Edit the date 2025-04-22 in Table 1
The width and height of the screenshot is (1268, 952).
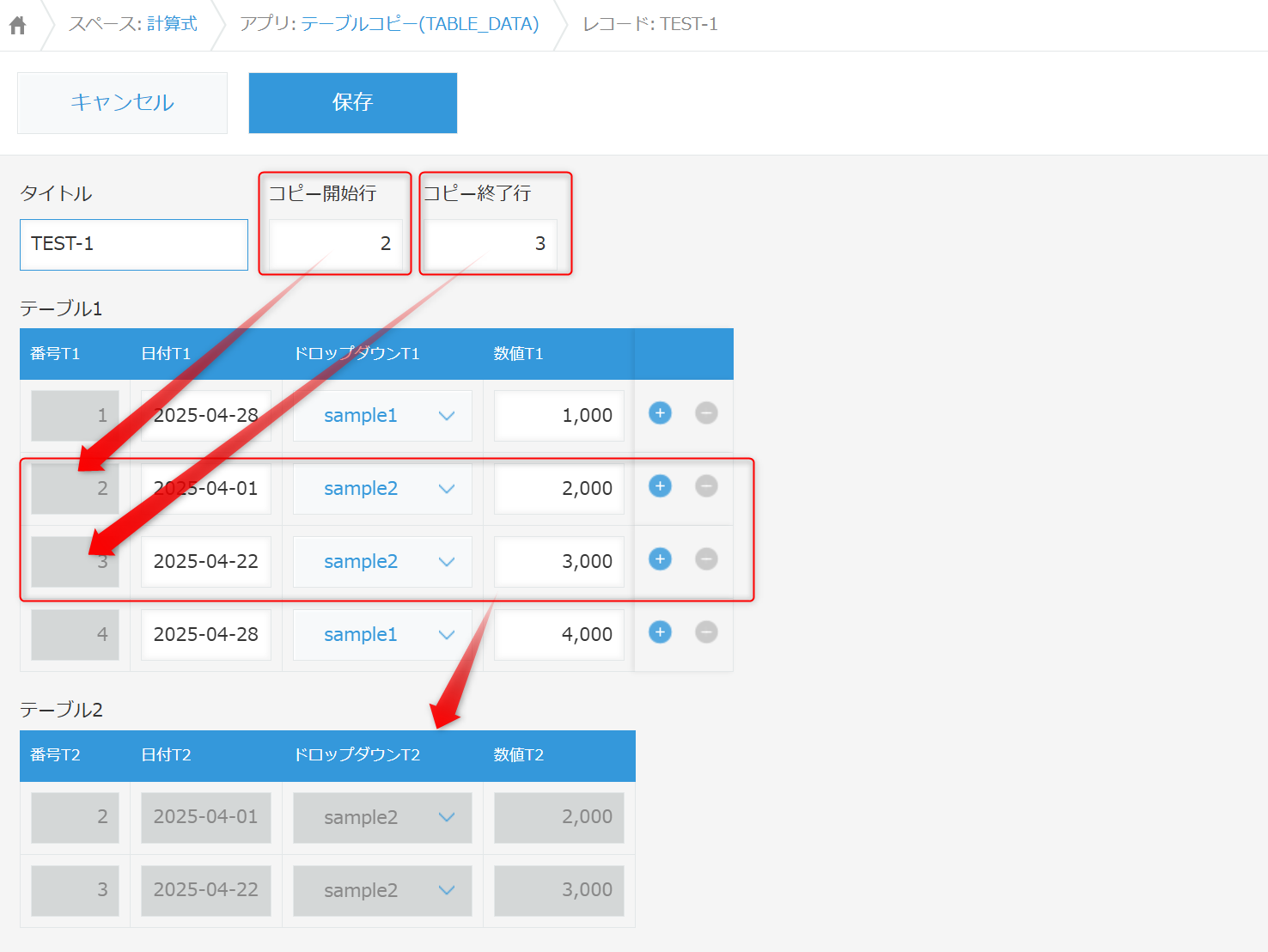tap(206, 562)
